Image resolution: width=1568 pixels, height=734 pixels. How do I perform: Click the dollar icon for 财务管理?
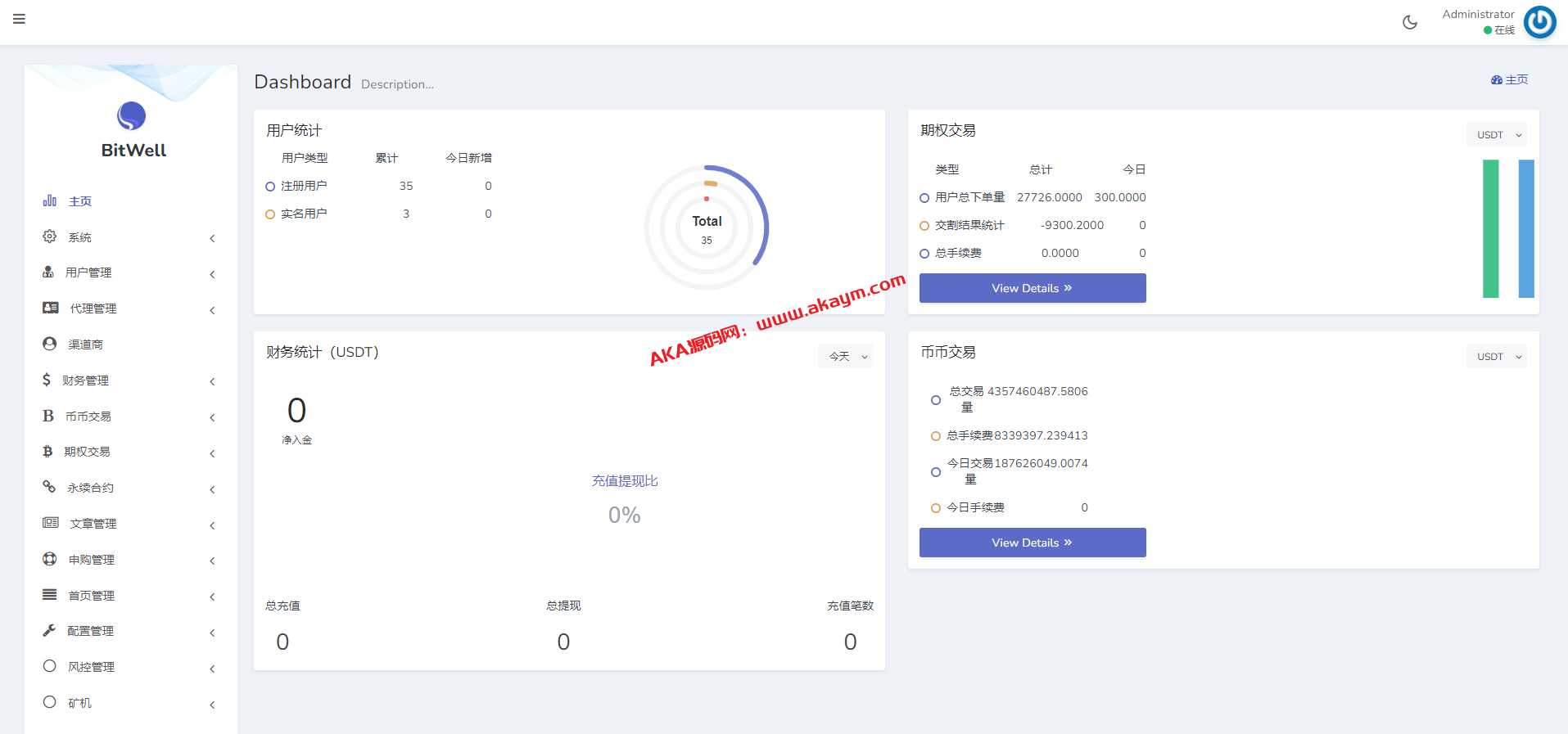pos(47,380)
